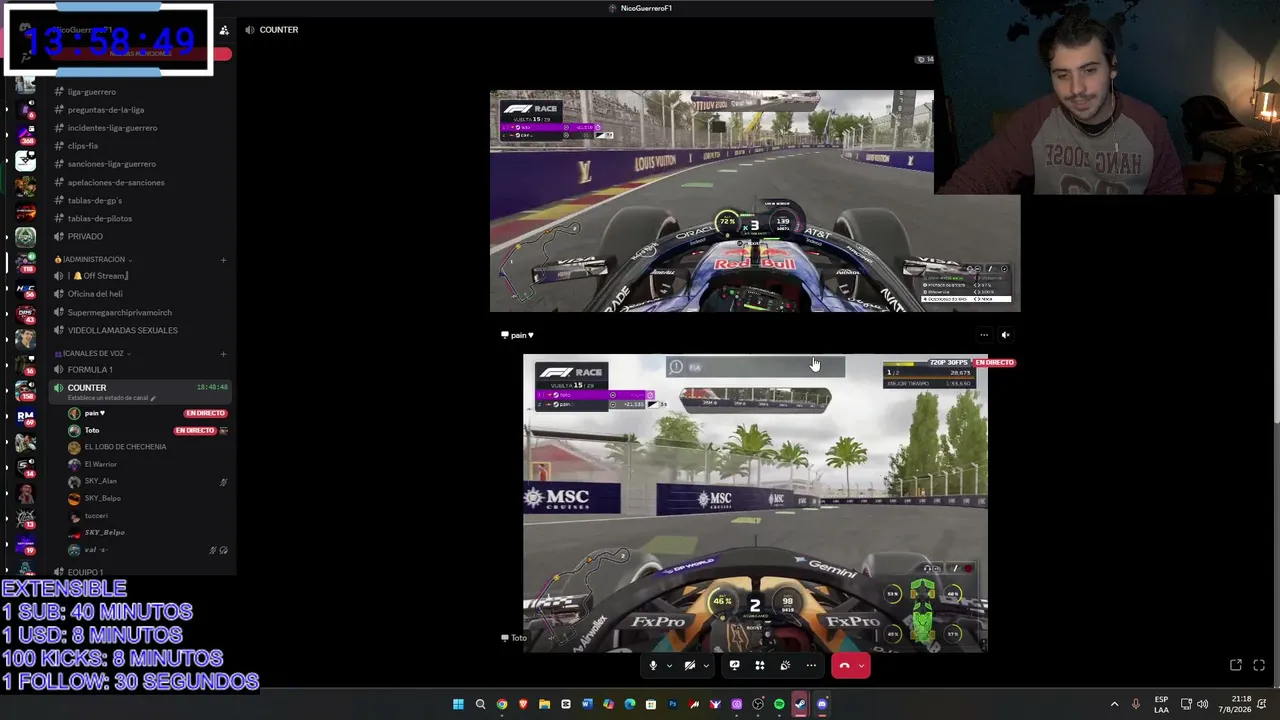The image size is (1280, 720).
Task: Share your screen button in call bar
Action: pos(734,665)
